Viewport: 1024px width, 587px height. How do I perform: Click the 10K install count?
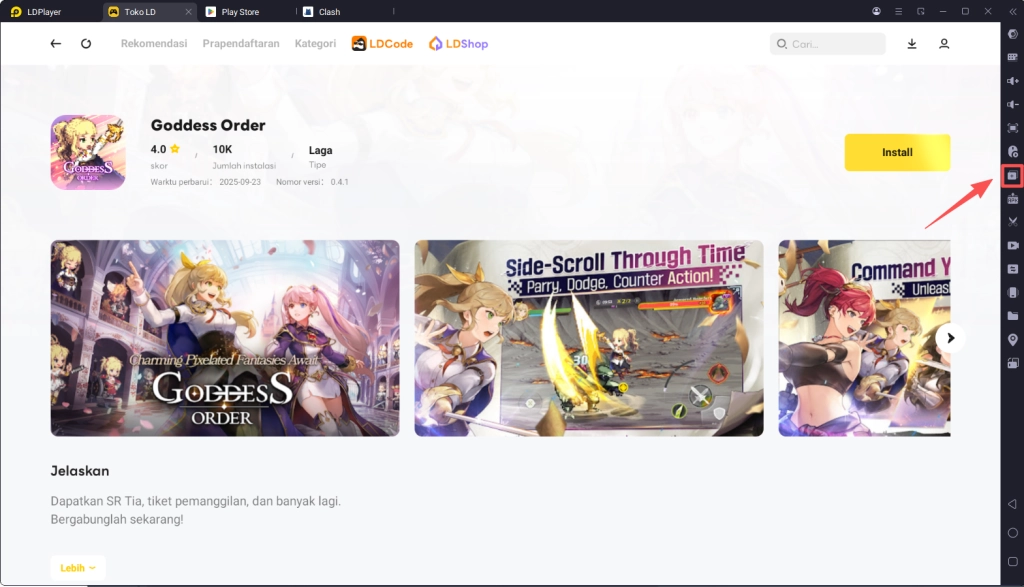coord(222,150)
